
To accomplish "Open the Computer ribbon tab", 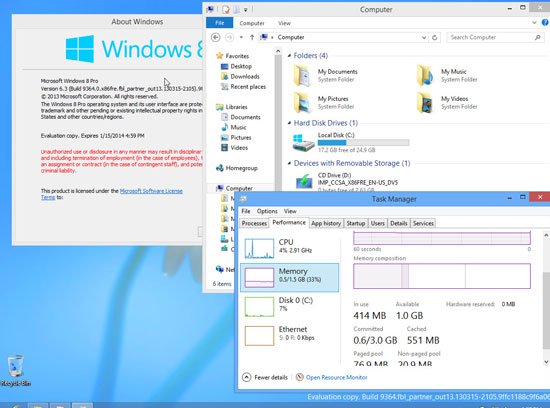I will (x=252, y=23).
